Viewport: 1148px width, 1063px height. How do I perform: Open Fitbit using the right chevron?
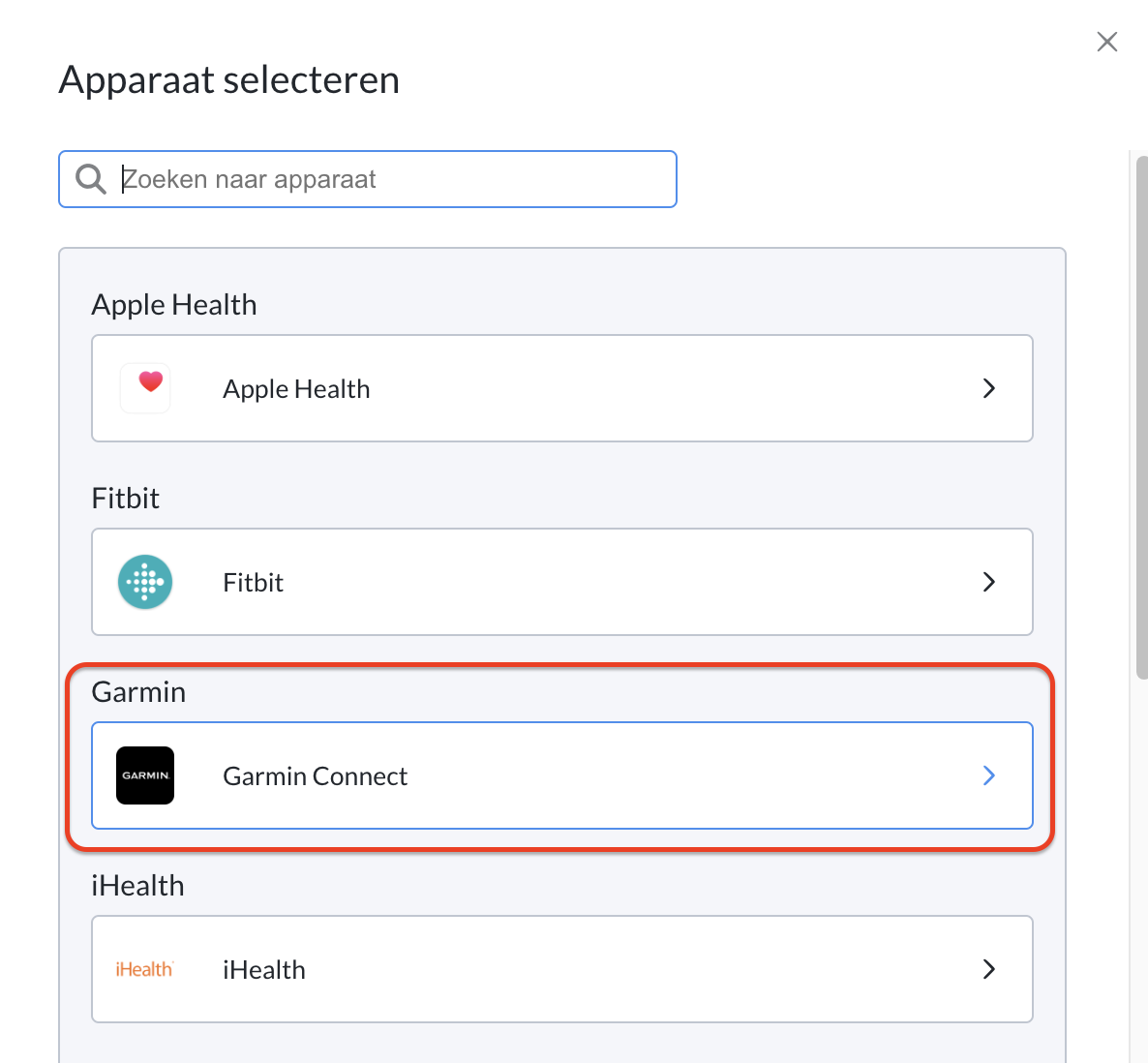pos(989,582)
